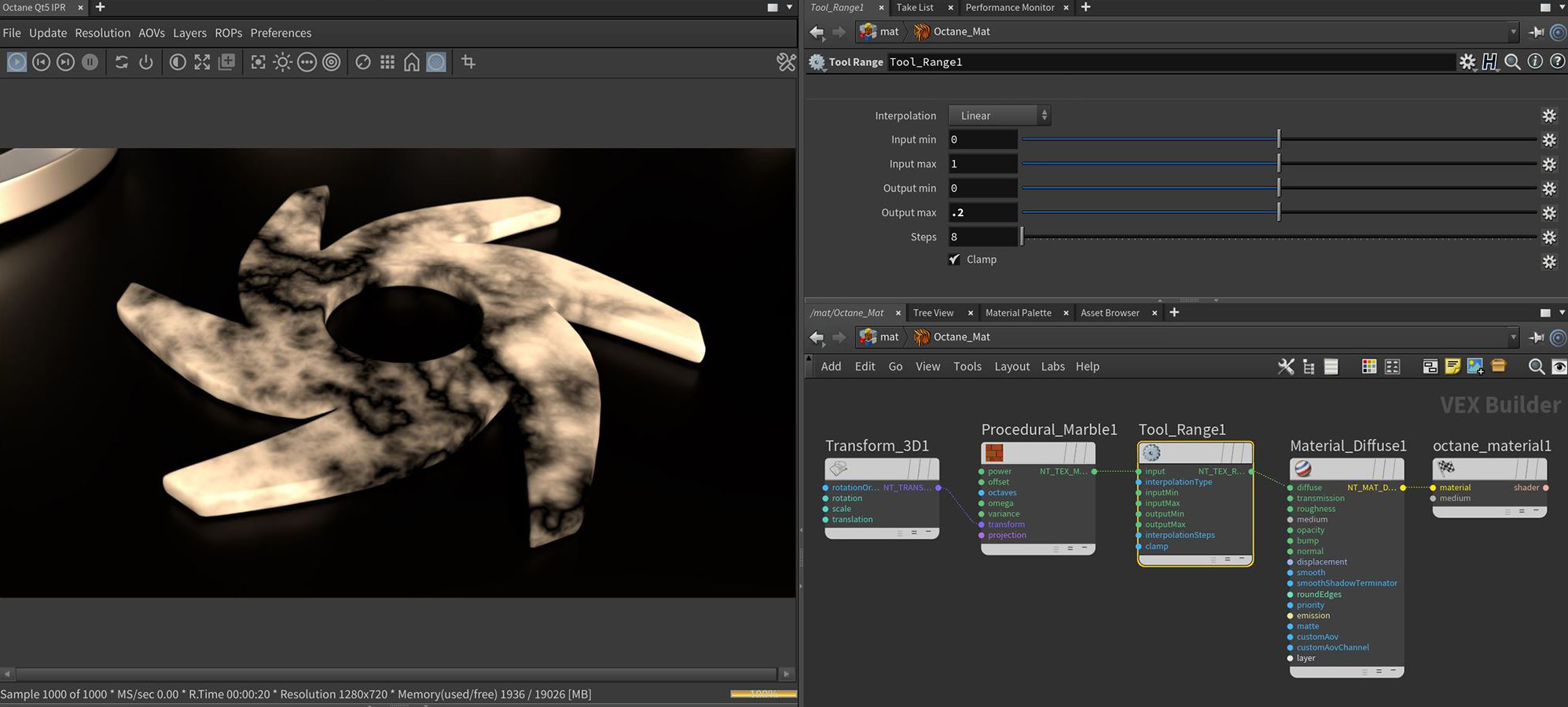
Task: Toggle the display options eye icon in network editor
Action: 1559,366
